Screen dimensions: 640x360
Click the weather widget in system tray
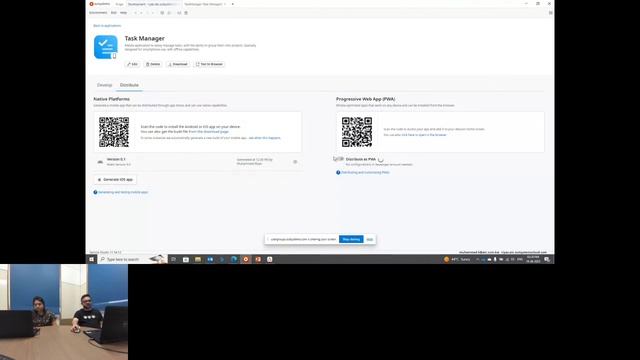(457, 259)
